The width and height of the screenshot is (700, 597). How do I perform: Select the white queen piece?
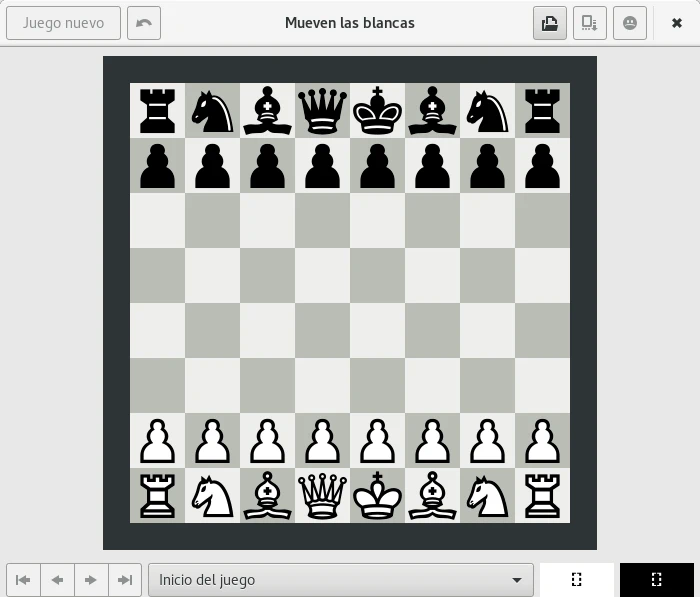(x=322, y=496)
